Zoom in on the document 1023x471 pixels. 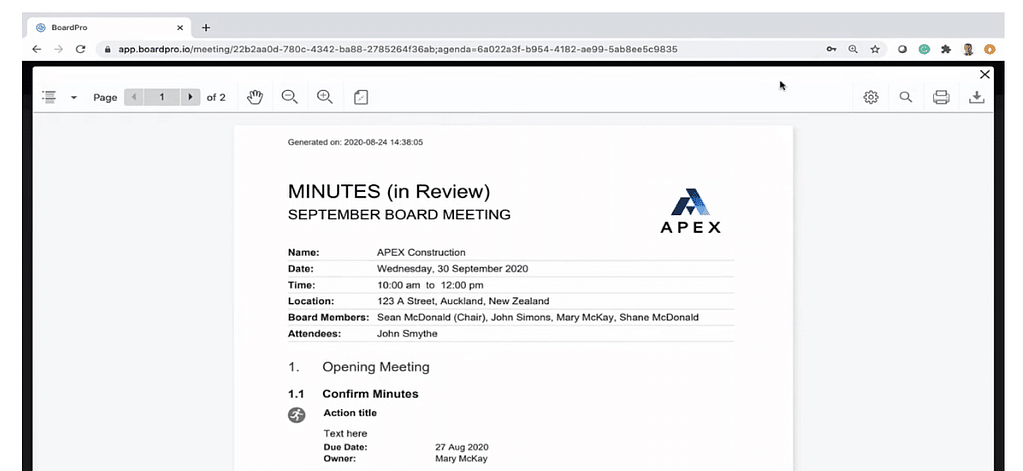tap(324, 97)
